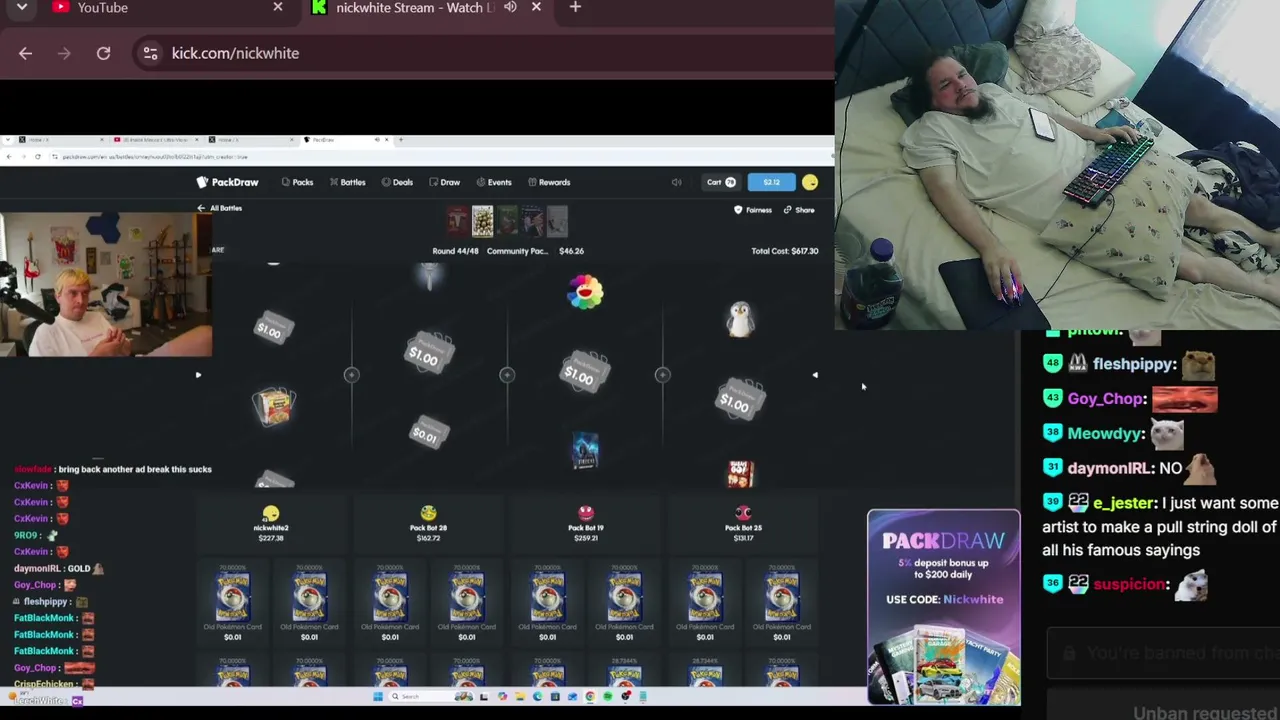Click the Pack Bot 19 avatar
This screenshot has height=720, width=1280.
tap(586, 513)
